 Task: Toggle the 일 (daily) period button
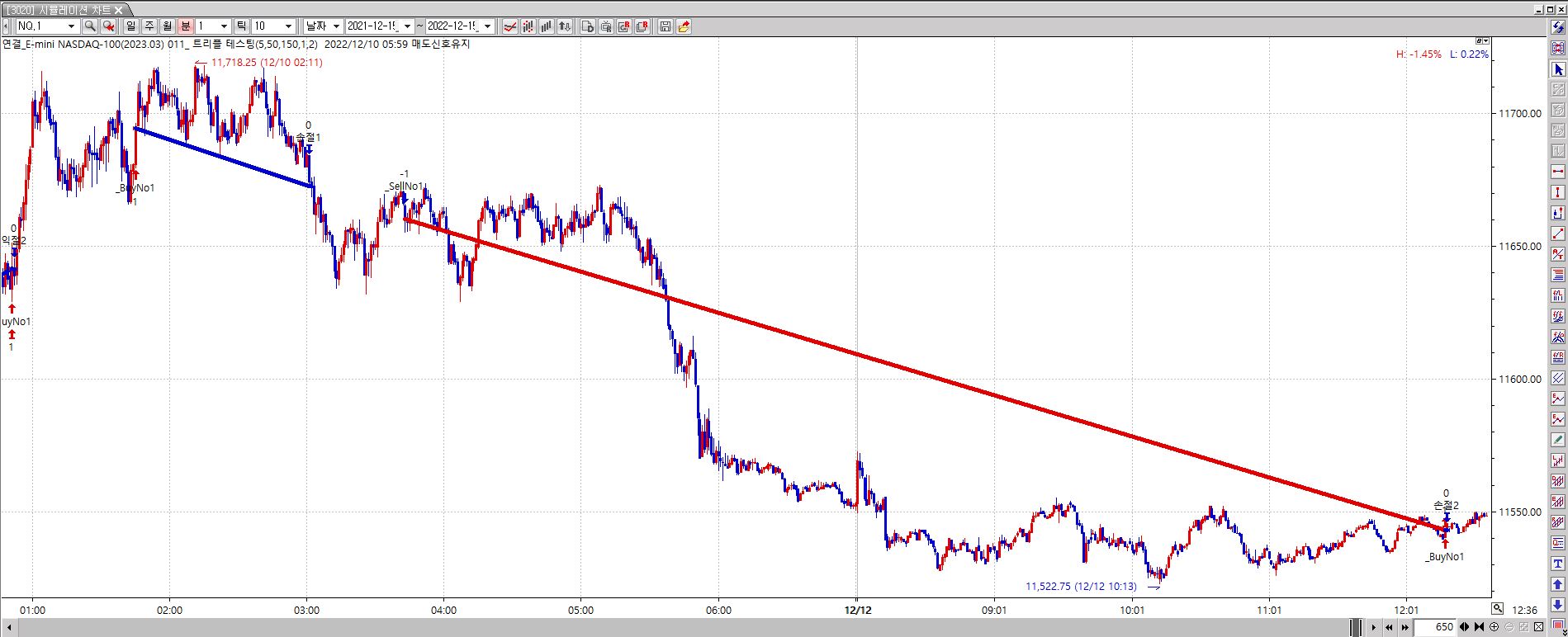tap(131, 26)
